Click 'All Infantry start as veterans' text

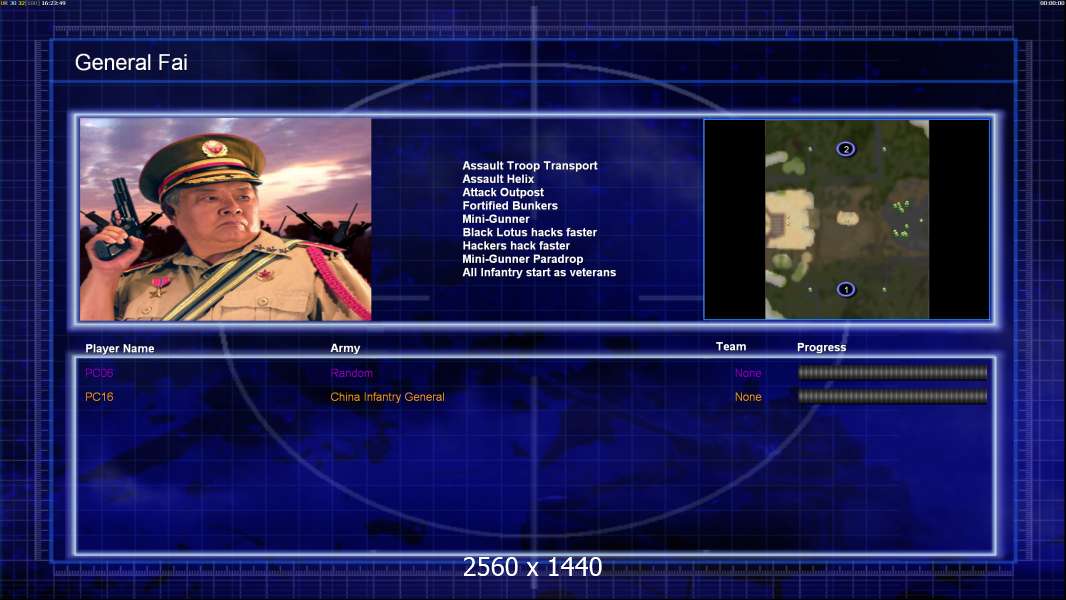click(538, 272)
